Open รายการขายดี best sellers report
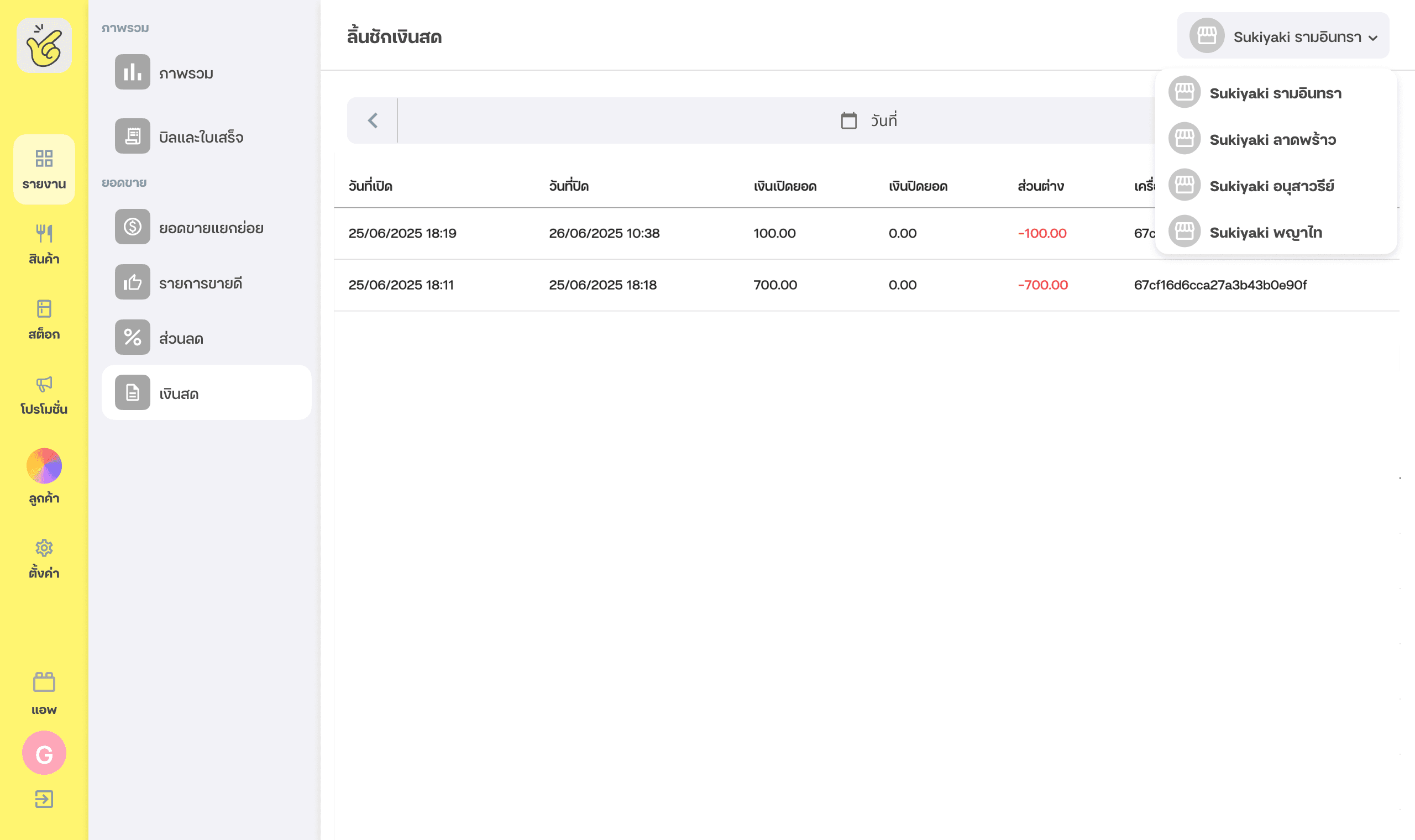The image size is (1415, 840). 207,282
